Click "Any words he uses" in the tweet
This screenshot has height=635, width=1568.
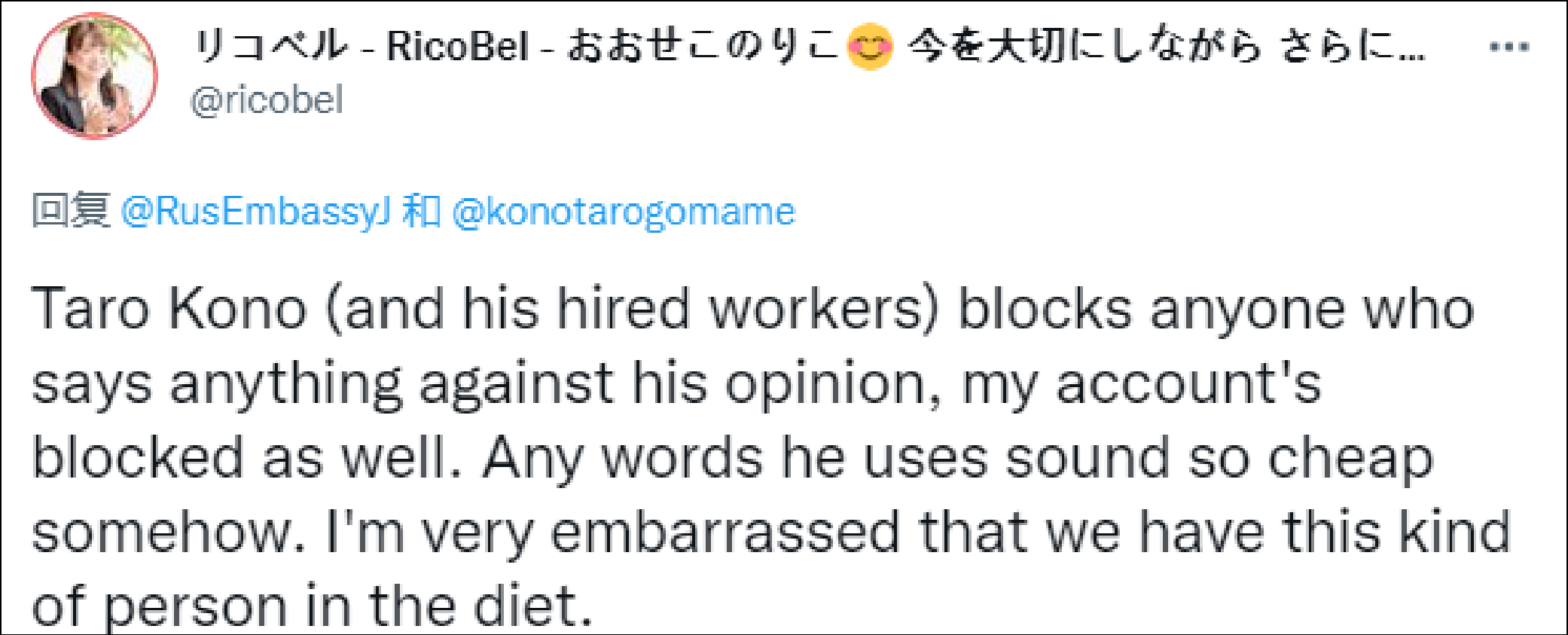click(734, 458)
